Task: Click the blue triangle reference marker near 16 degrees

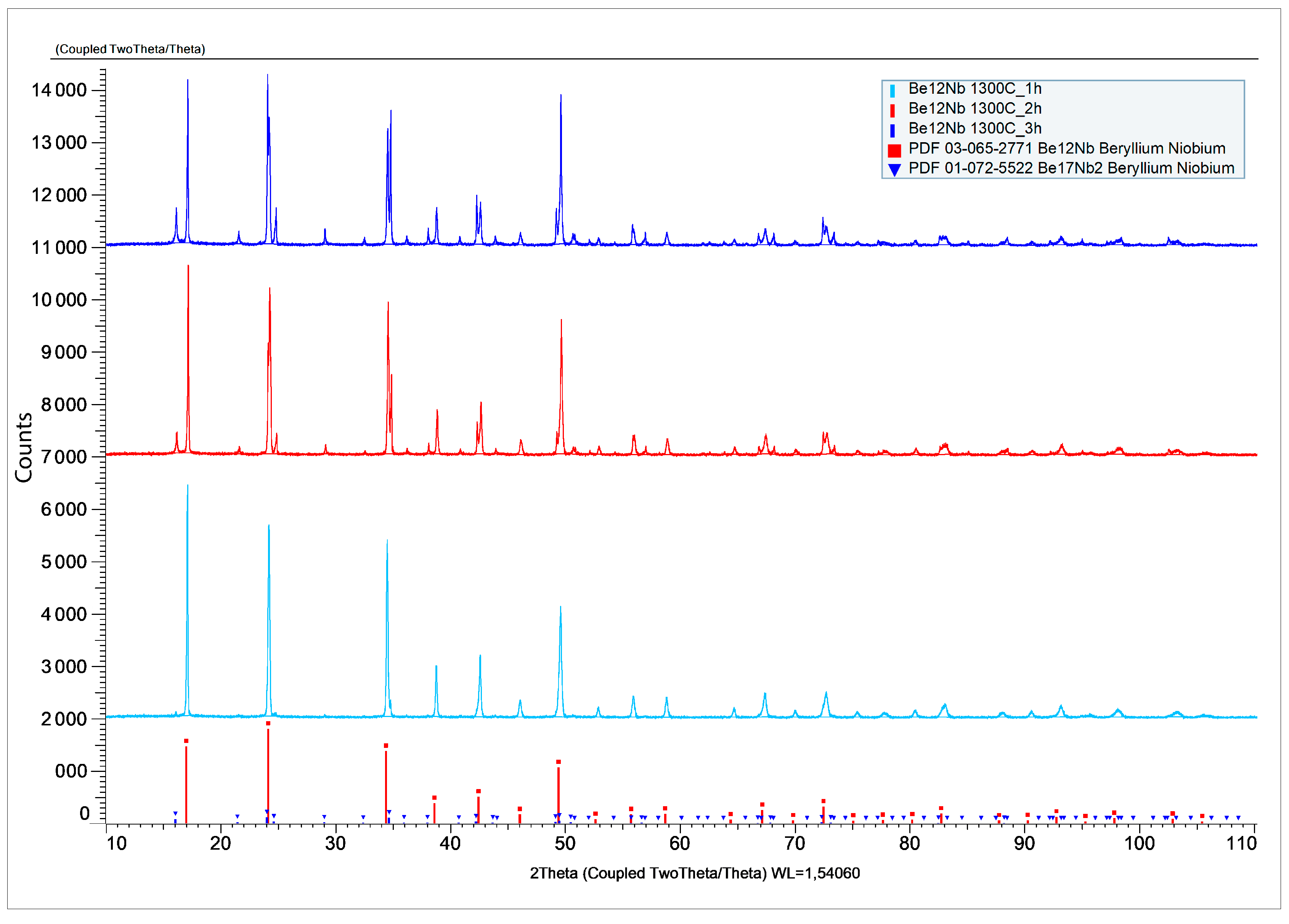Action: pos(175,814)
